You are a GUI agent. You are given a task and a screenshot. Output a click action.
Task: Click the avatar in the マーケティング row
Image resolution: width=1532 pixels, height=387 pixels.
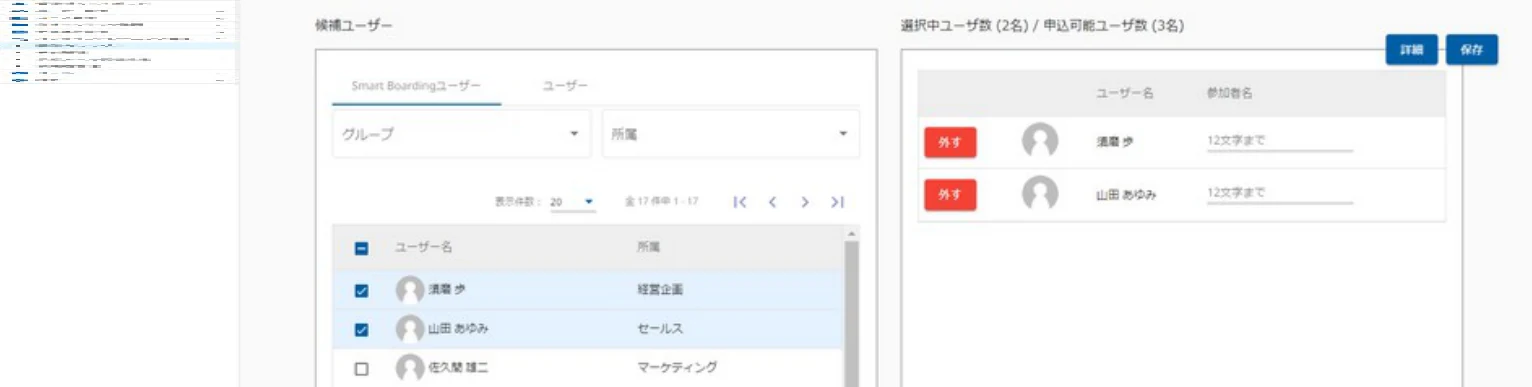tap(410, 368)
